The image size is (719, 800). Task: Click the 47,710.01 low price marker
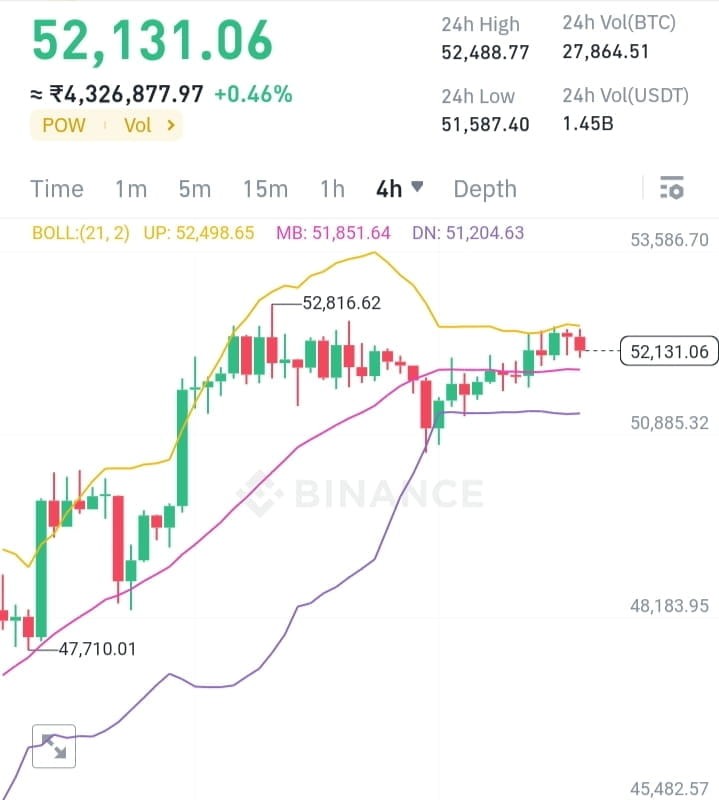point(97,649)
